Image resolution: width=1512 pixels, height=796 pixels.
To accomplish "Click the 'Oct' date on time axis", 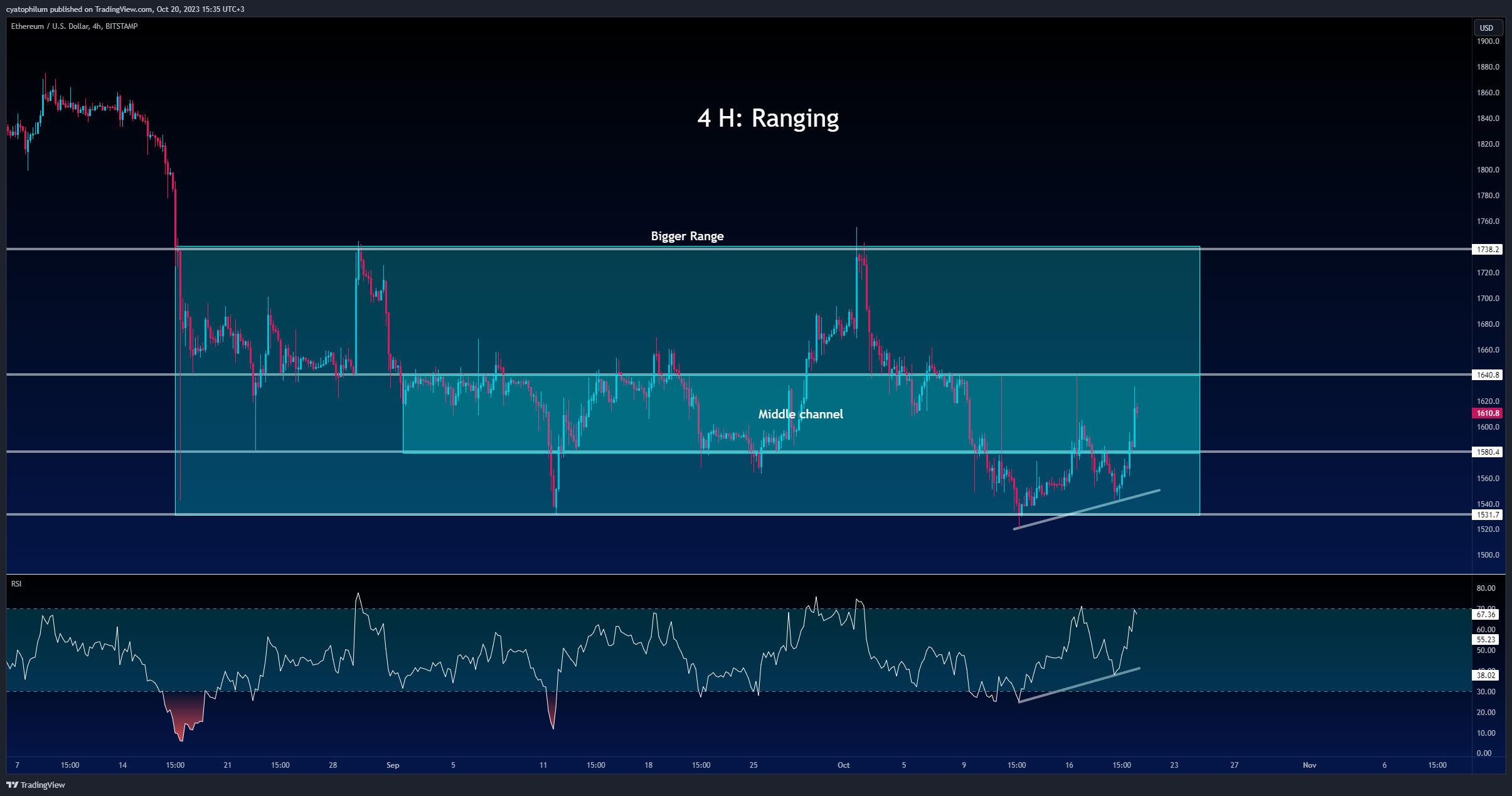I will coord(844,765).
